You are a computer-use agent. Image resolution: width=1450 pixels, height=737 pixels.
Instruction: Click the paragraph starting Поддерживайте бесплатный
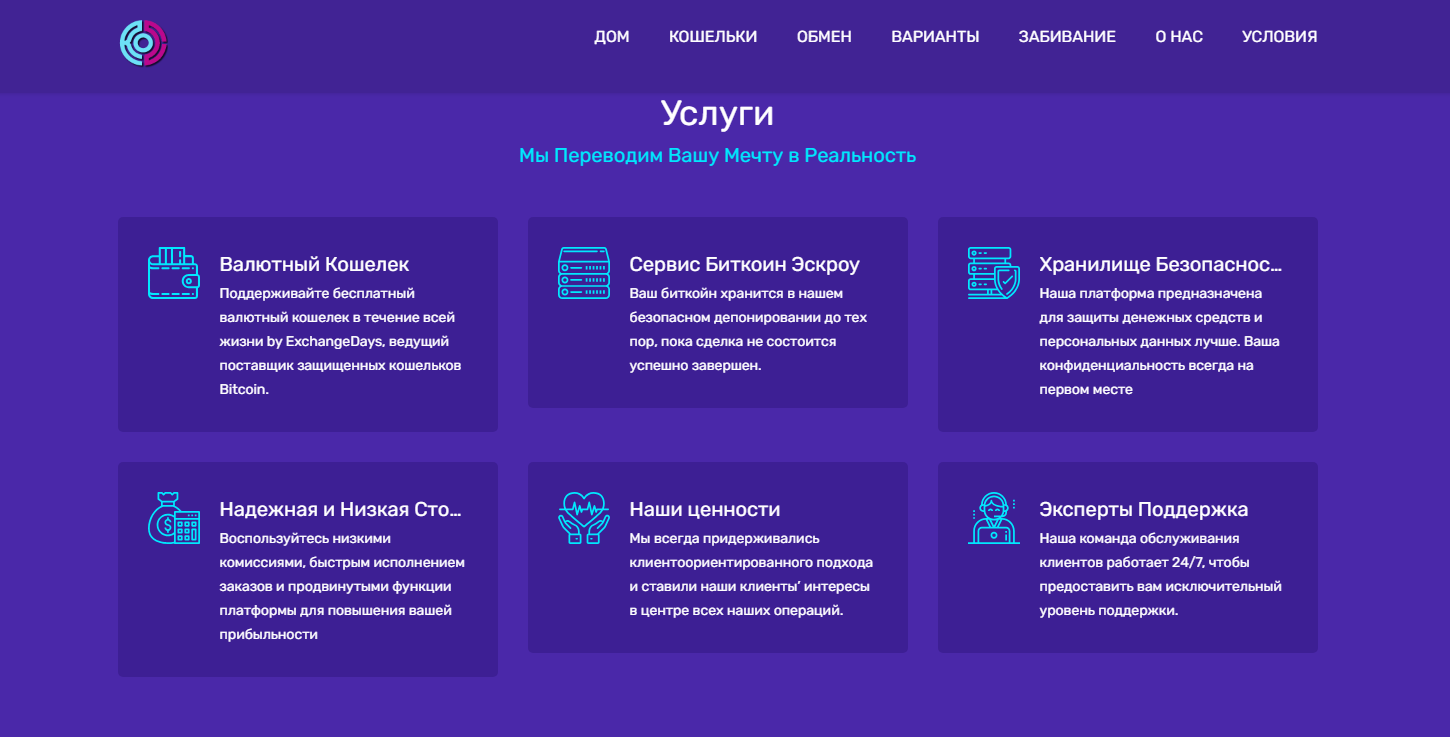point(340,341)
